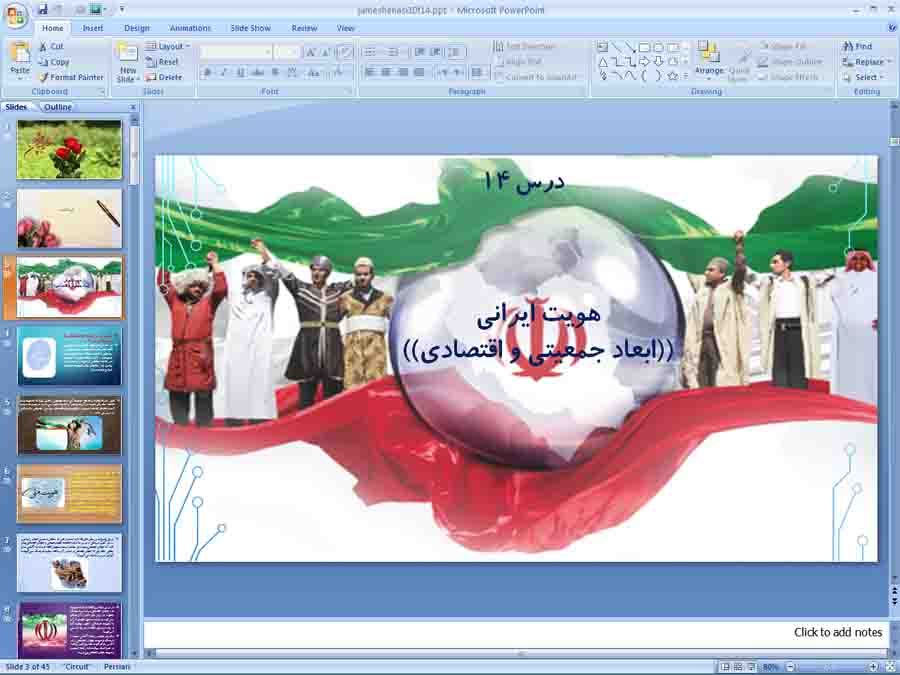This screenshot has height=675, width=900.
Task: Select the red roses slide thumbnail
Action: (x=69, y=149)
